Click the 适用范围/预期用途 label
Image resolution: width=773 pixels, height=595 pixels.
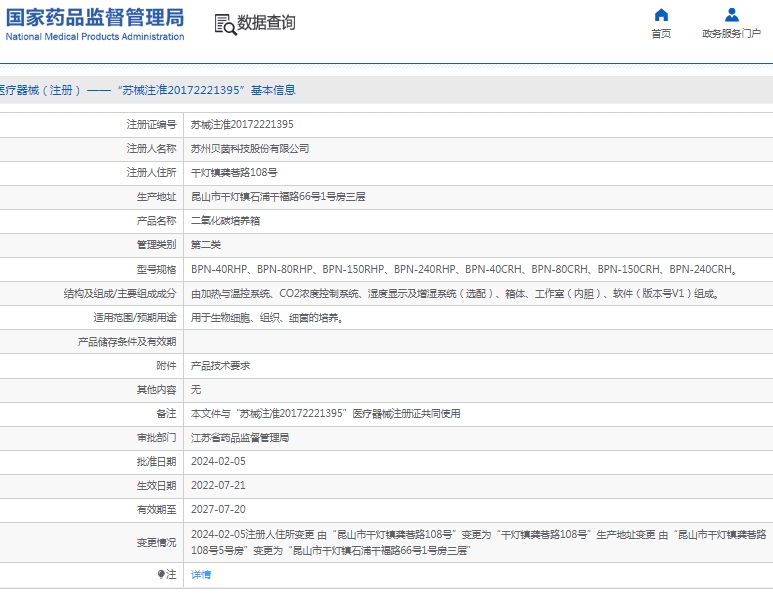(135, 317)
